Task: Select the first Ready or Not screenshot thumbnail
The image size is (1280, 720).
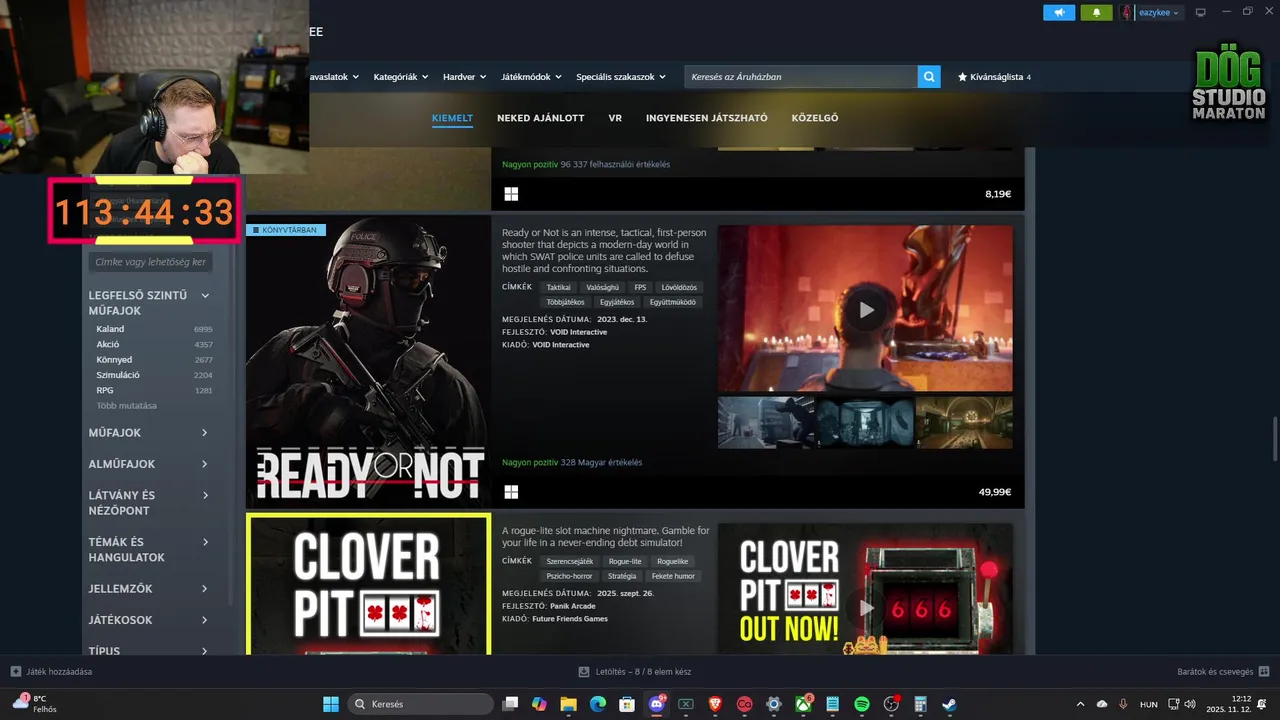Action: tap(766, 422)
